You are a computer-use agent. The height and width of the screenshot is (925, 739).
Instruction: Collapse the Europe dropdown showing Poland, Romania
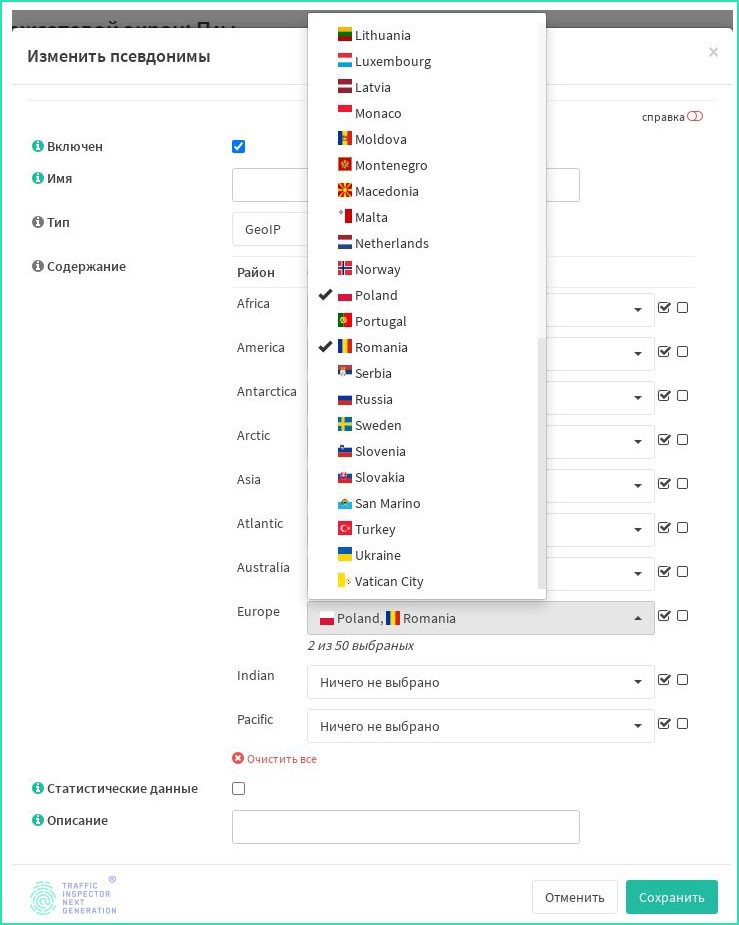click(481, 618)
